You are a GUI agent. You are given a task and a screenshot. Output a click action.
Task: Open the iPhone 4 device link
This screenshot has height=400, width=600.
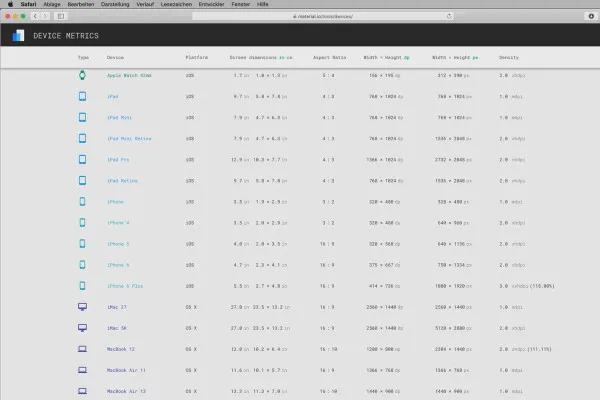(118, 223)
